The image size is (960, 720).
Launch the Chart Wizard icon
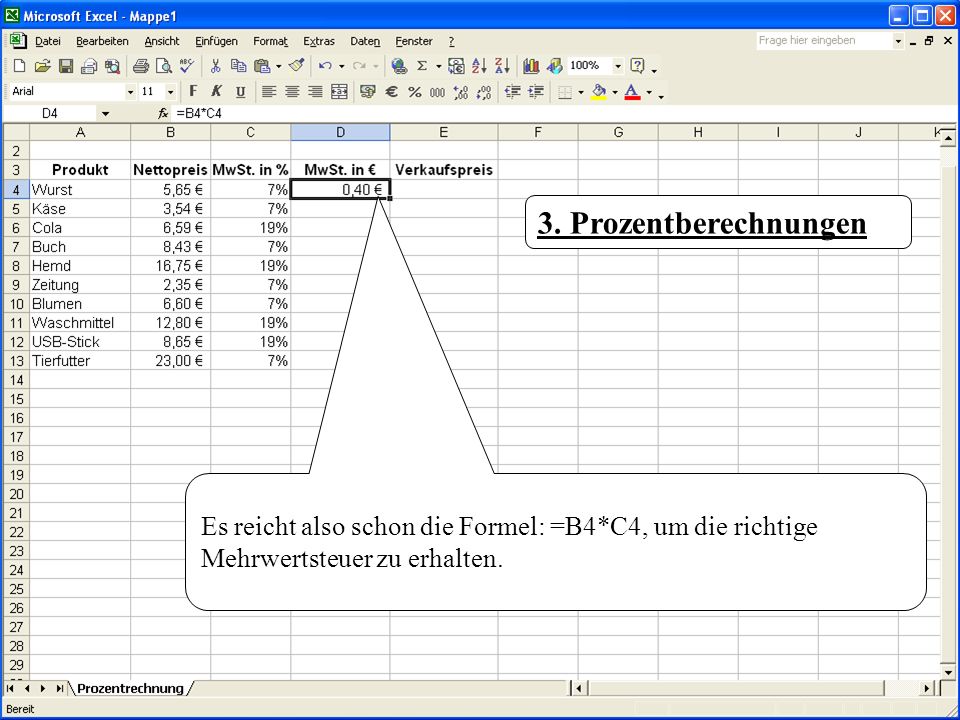pos(531,66)
